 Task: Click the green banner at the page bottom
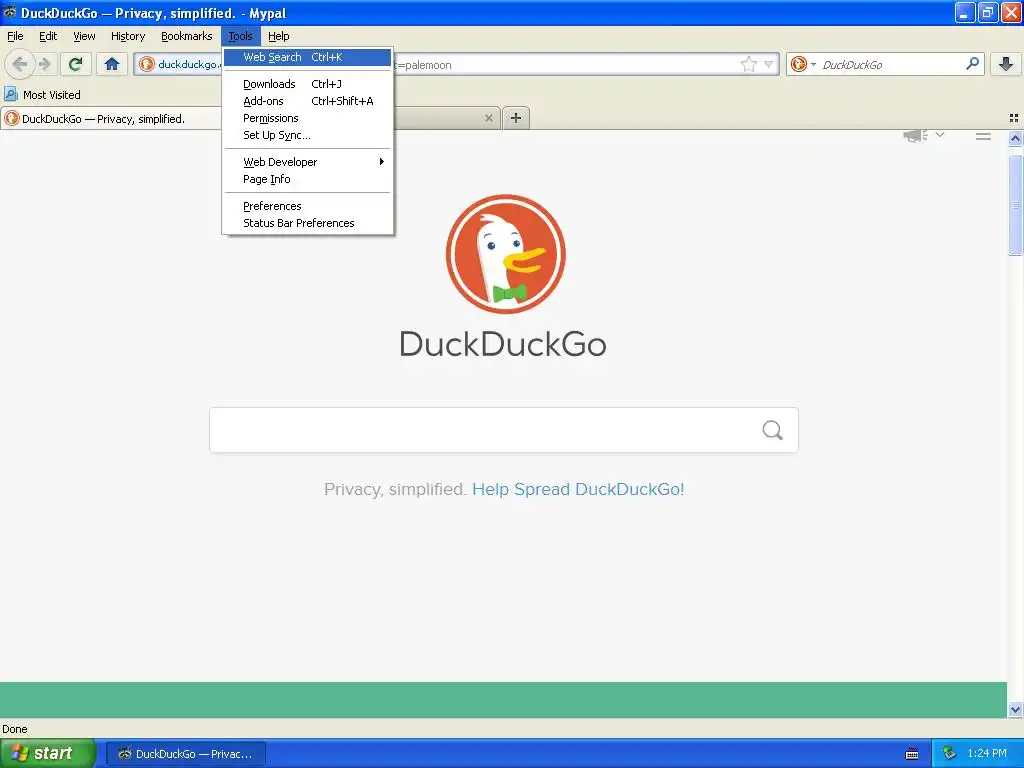(503, 699)
